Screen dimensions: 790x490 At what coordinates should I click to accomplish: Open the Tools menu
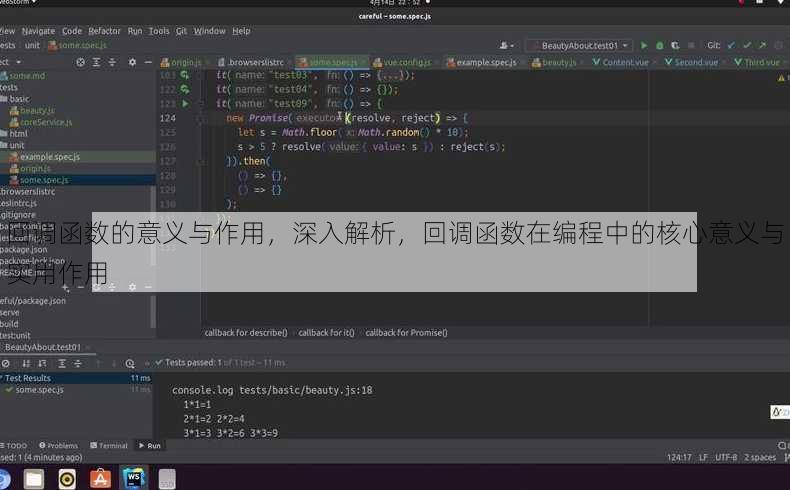tap(159, 31)
